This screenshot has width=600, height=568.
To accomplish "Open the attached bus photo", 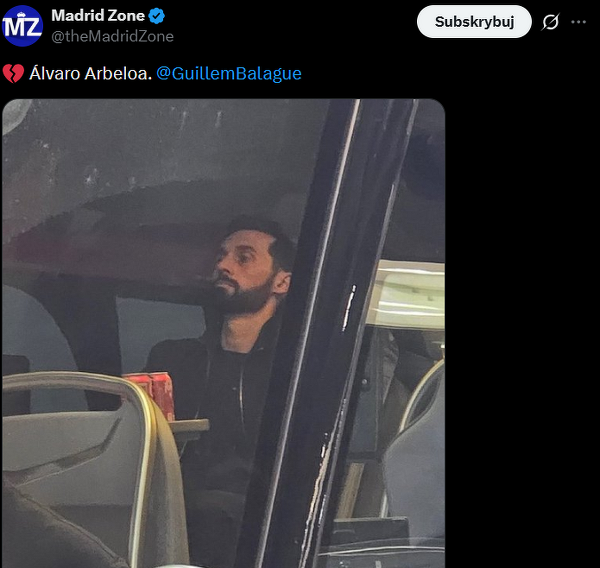I will (x=223, y=333).
